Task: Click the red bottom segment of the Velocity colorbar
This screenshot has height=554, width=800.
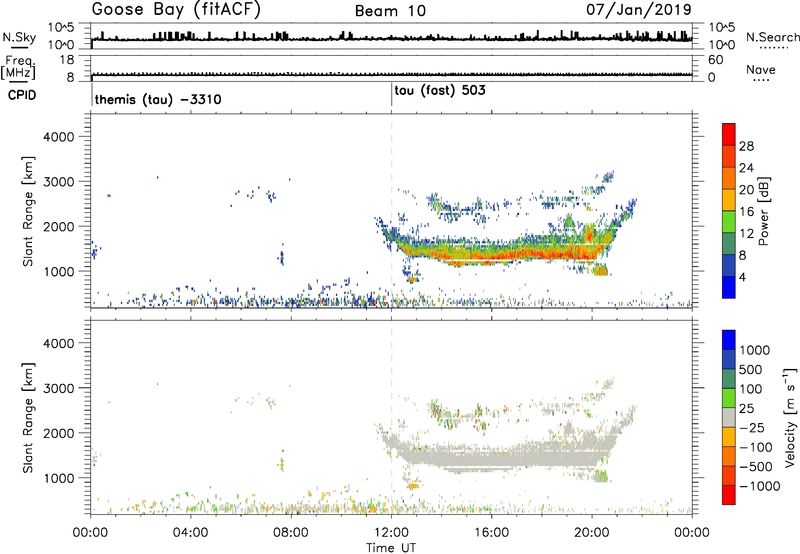Action: coord(729,495)
